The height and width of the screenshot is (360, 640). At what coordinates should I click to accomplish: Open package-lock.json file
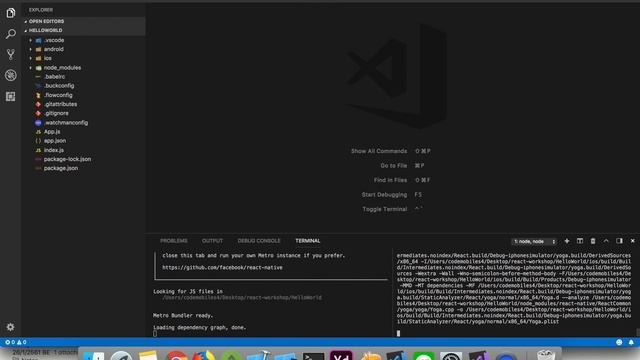tap(67, 159)
